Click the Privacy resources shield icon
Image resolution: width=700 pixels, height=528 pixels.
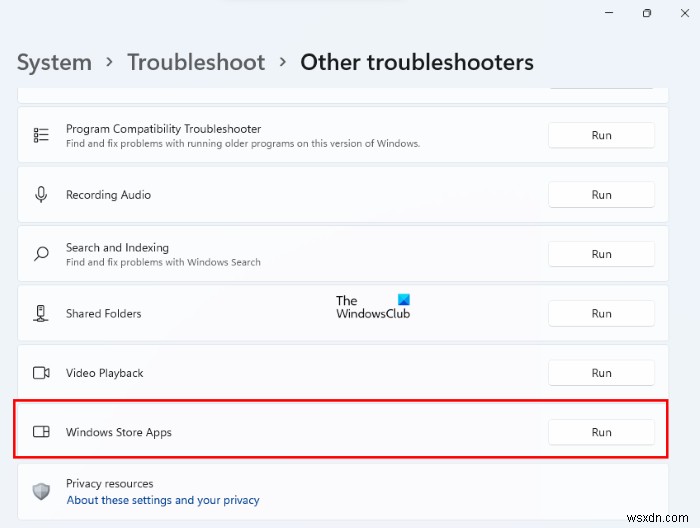pos(41,491)
